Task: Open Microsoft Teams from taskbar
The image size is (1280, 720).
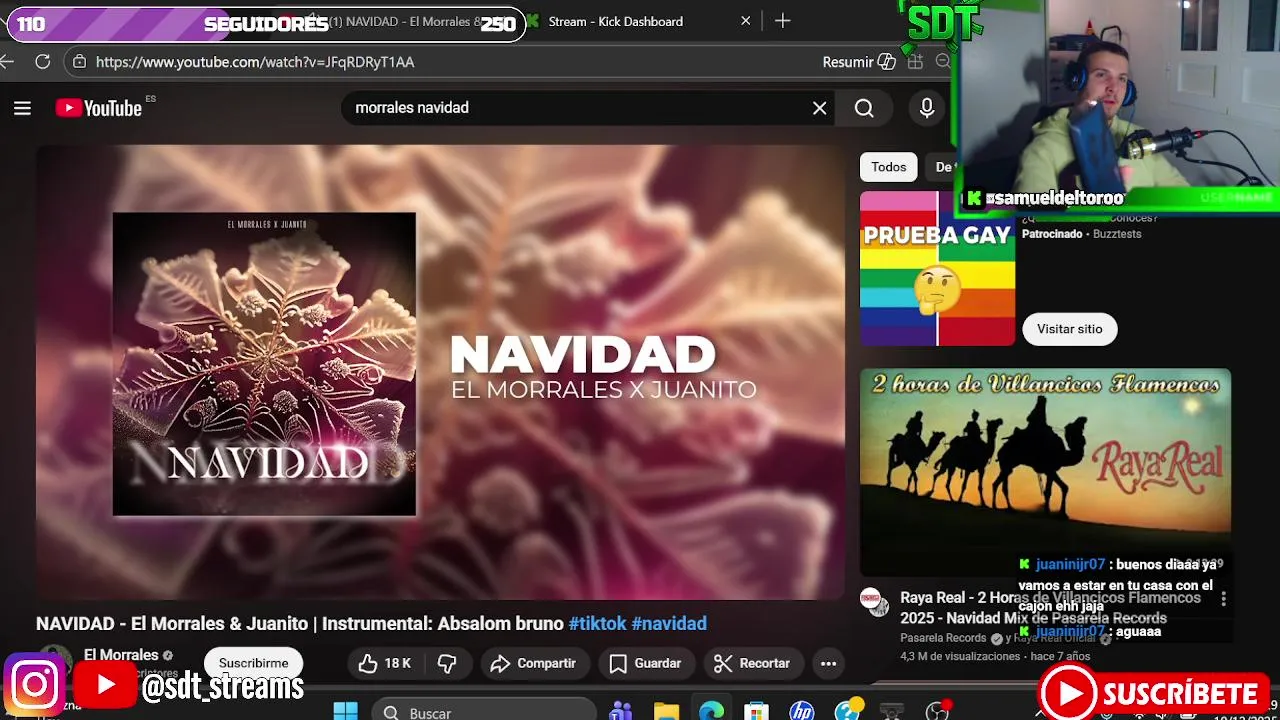Action: pos(621,711)
